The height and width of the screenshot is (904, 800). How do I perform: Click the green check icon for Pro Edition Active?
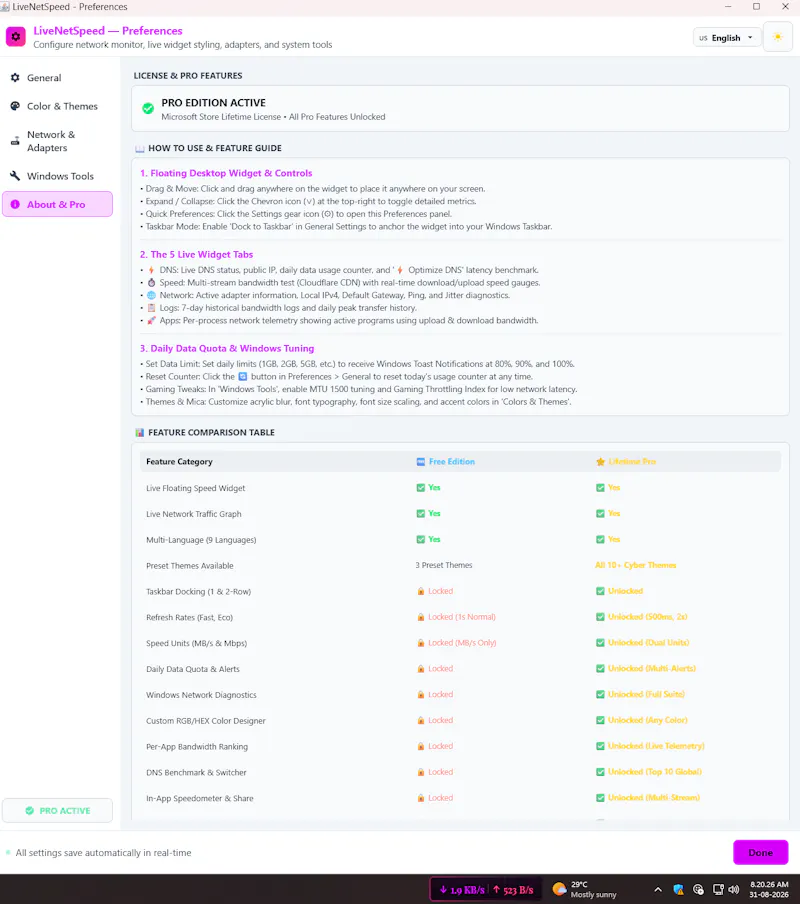coord(148,108)
